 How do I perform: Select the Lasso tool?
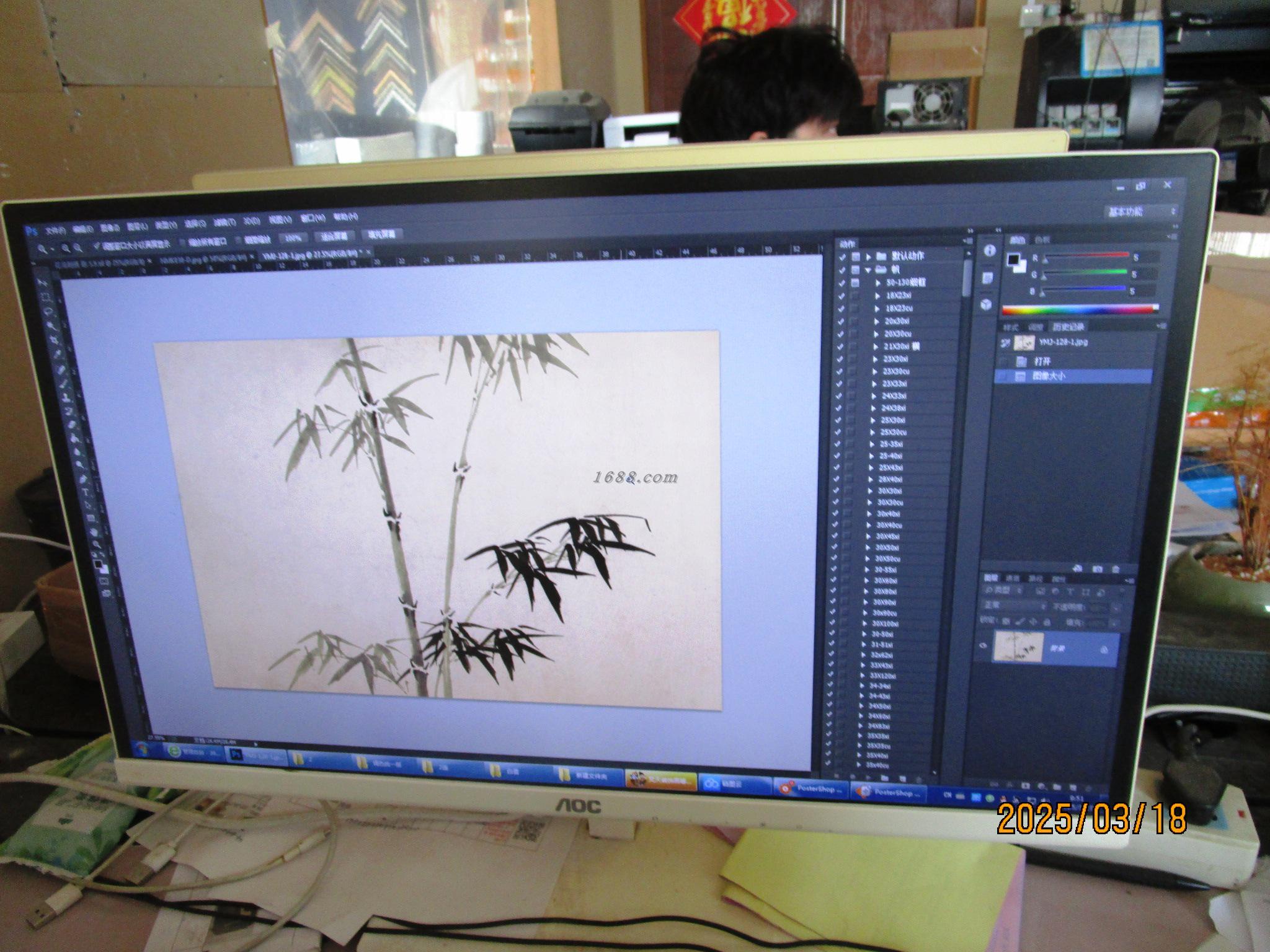(48, 312)
